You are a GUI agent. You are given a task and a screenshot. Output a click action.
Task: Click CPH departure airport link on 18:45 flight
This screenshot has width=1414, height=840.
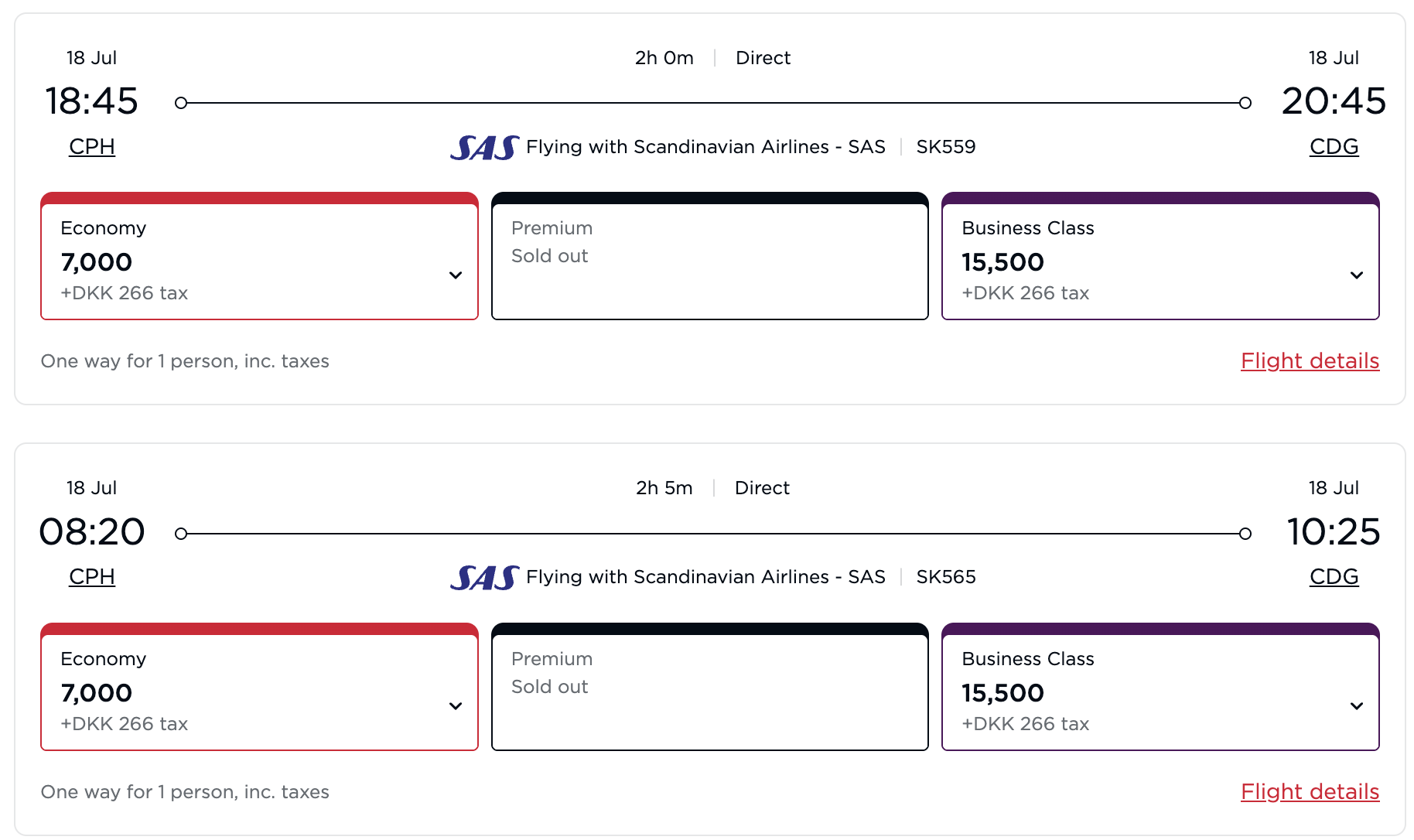point(92,147)
